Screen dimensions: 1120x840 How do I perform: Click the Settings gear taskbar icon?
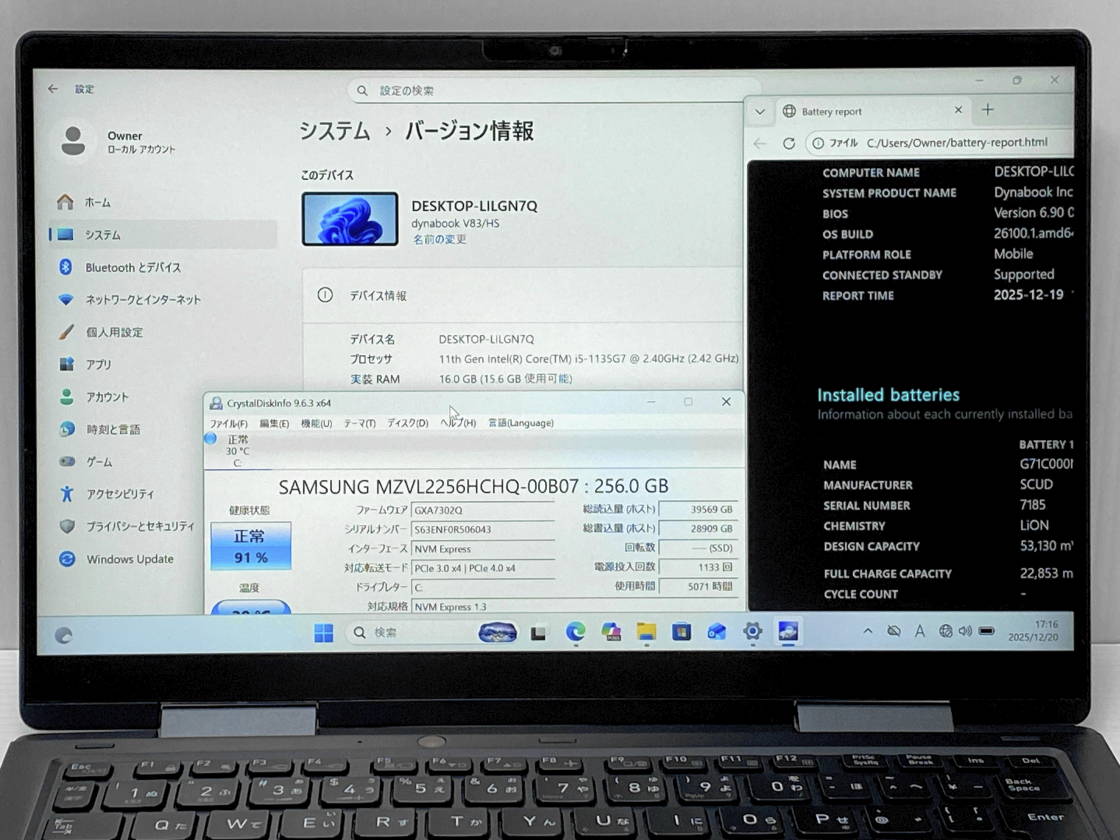(x=752, y=632)
